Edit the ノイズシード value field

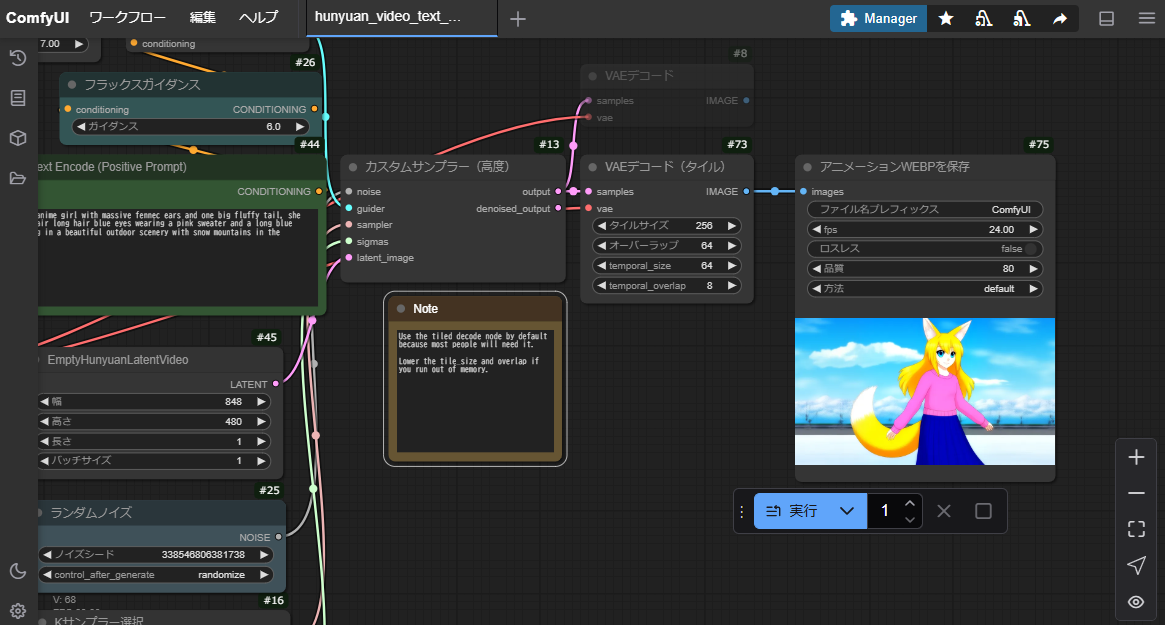(x=155, y=554)
